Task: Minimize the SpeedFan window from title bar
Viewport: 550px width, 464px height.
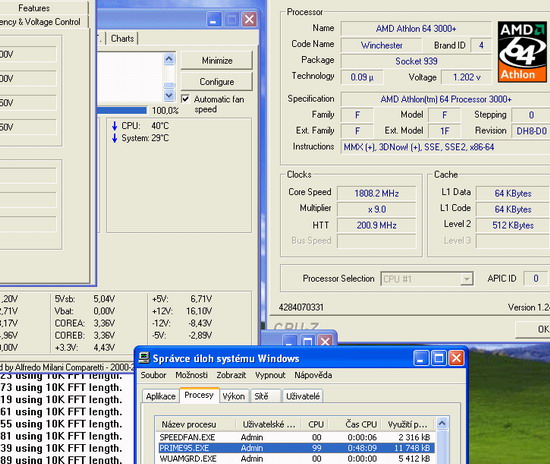Action: click(x=214, y=19)
